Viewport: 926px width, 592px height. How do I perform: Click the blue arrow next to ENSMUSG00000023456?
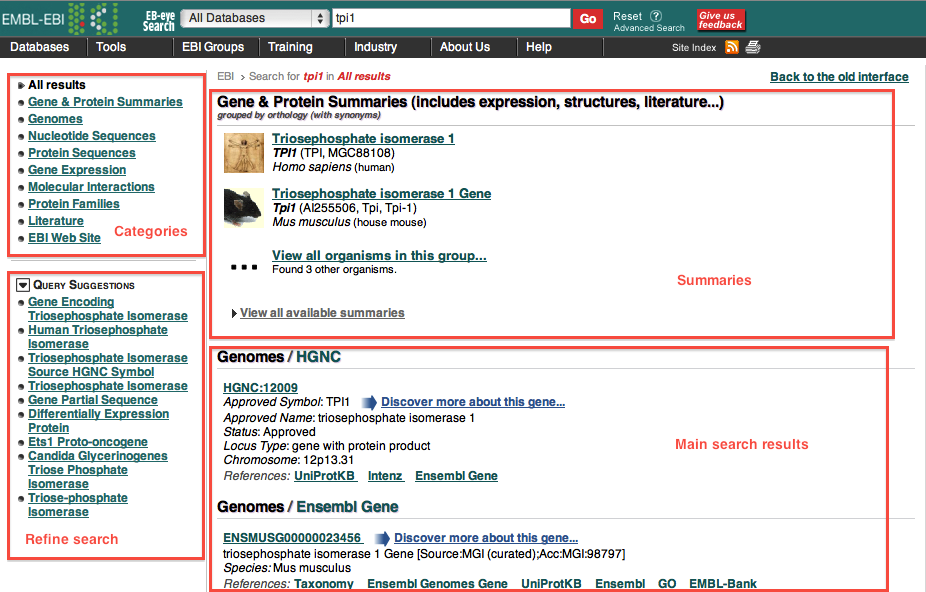click(381, 538)
